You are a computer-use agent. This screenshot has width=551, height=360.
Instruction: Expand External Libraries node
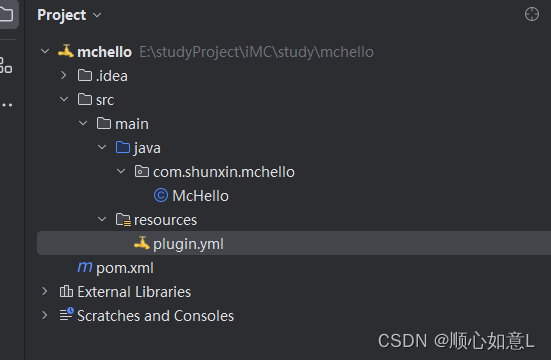[x=45, y=291]
